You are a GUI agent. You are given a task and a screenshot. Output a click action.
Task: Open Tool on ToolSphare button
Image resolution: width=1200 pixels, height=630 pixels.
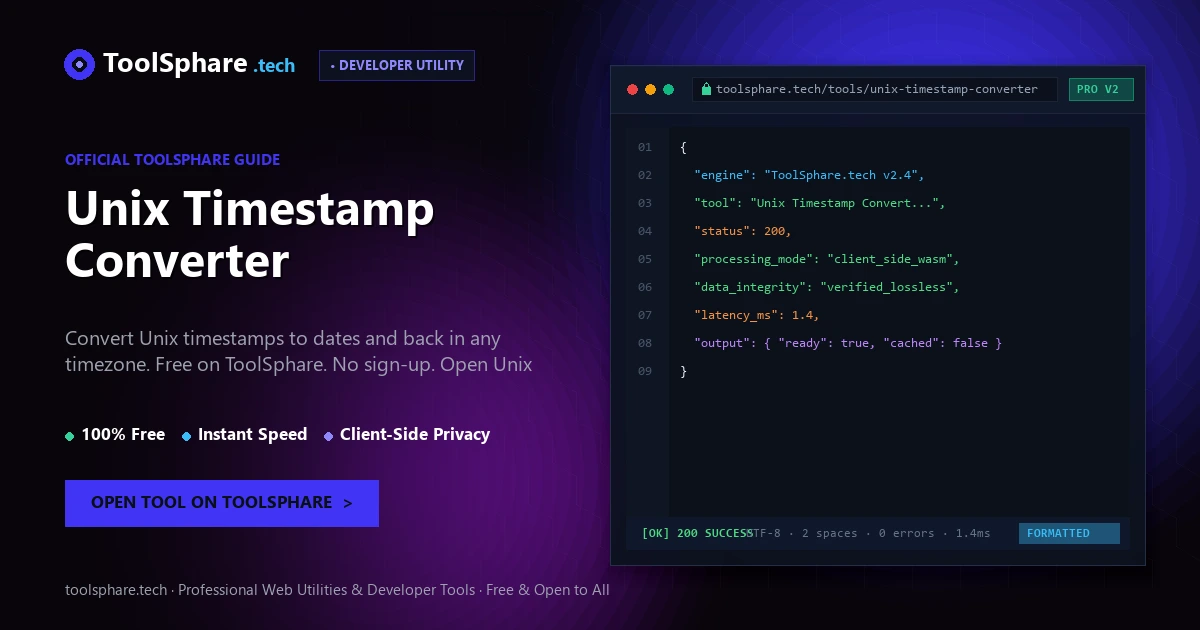pos(222,503)
